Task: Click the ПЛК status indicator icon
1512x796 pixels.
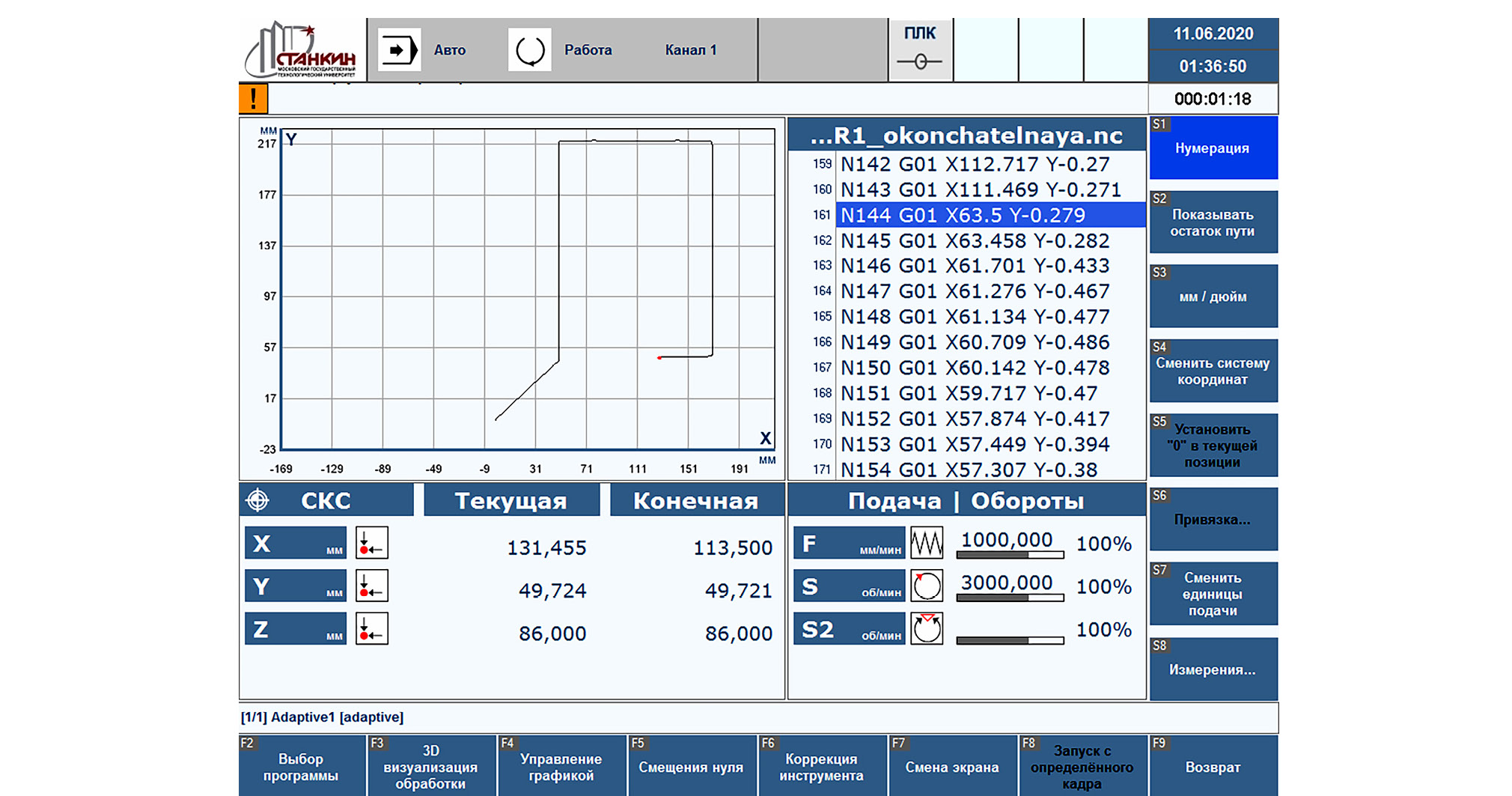Action: 920,61
